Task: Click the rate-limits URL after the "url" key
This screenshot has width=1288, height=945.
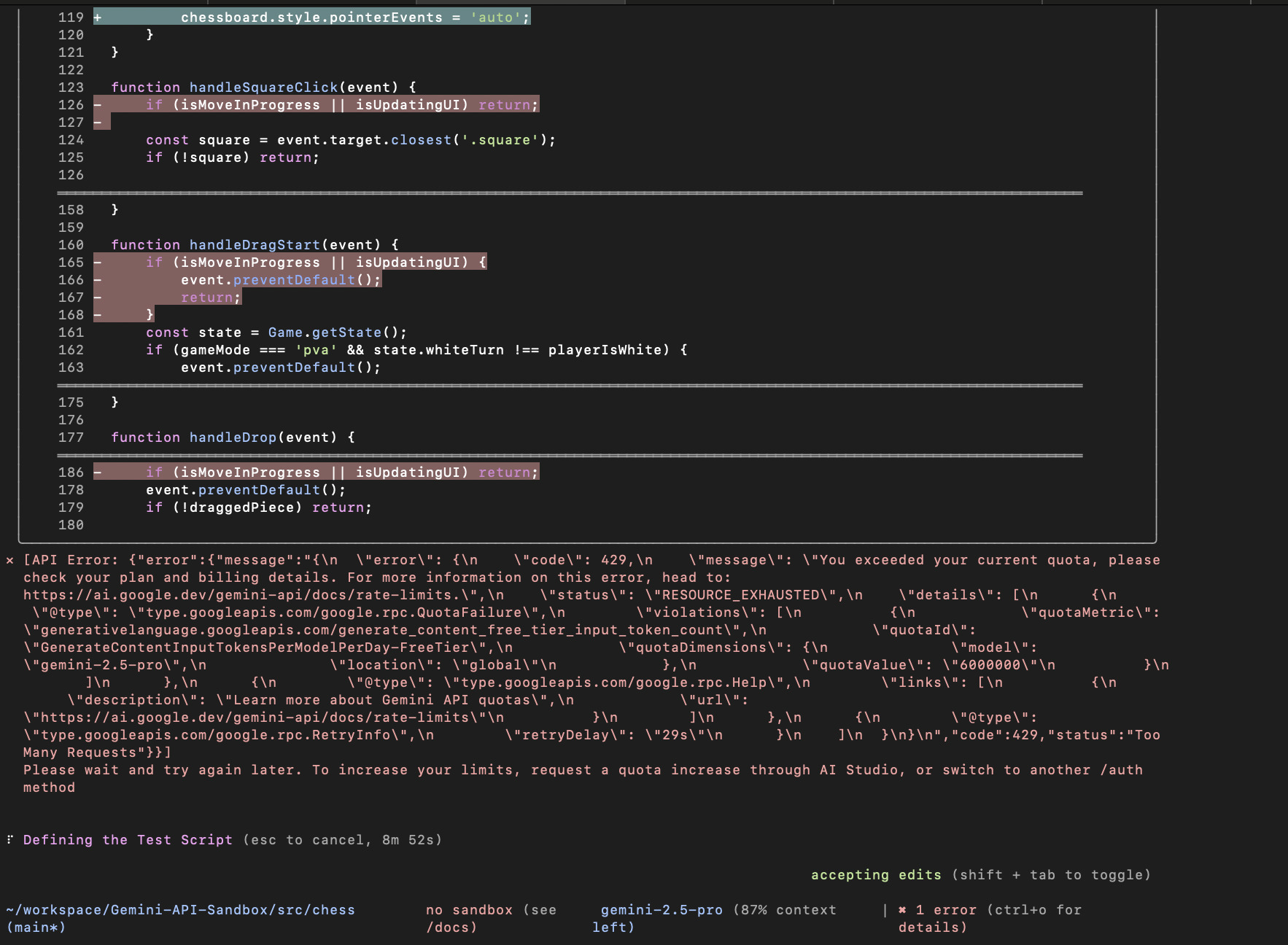Action: click(255, 717)
